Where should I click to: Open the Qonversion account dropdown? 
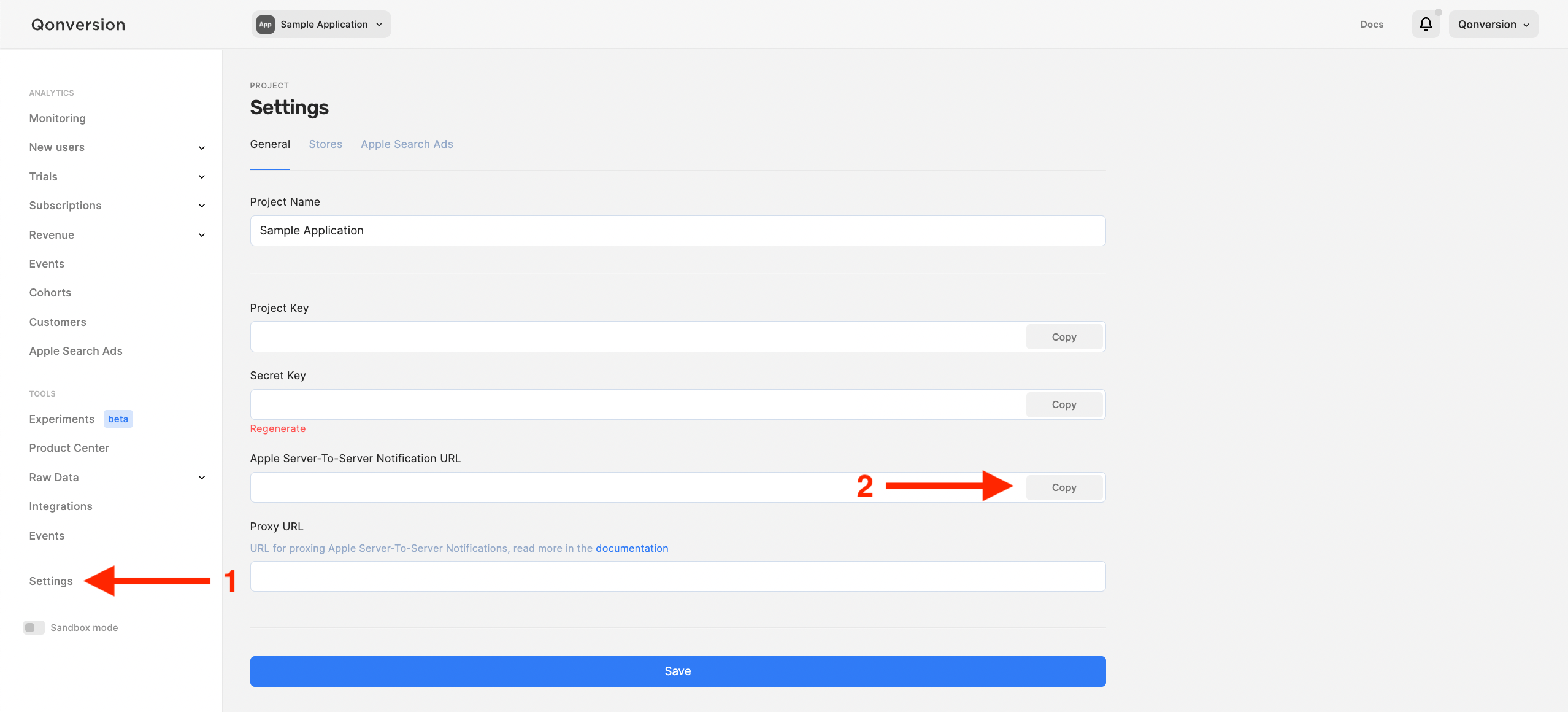pos(1493,25)
